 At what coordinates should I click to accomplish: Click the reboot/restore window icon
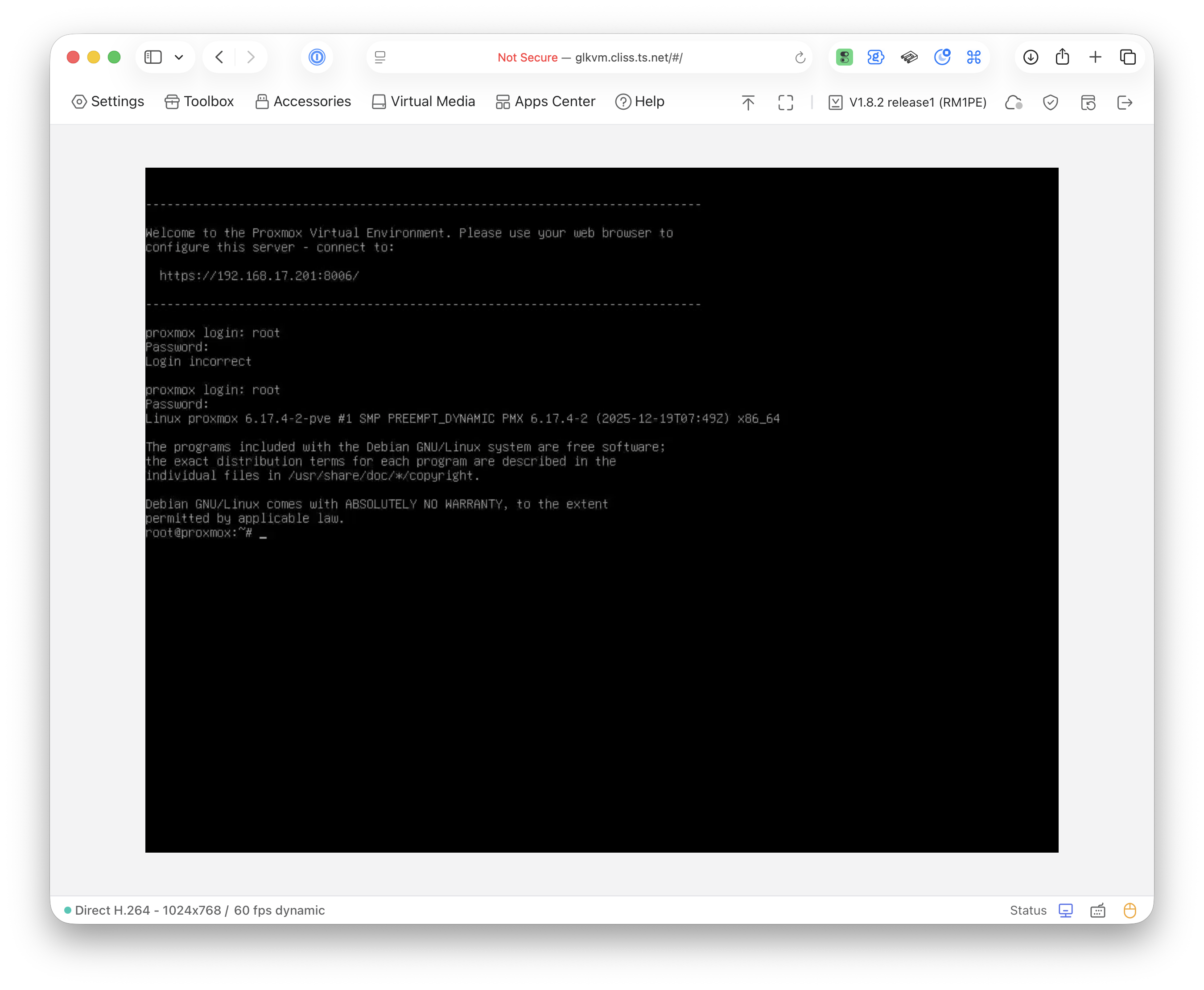(1088, 103)
